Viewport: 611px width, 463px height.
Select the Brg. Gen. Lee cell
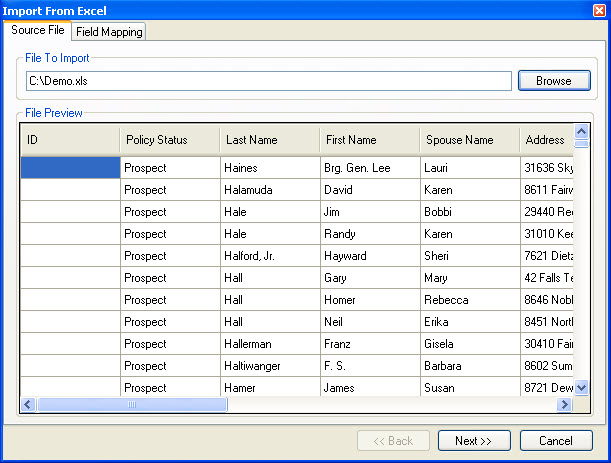point(371,168)
